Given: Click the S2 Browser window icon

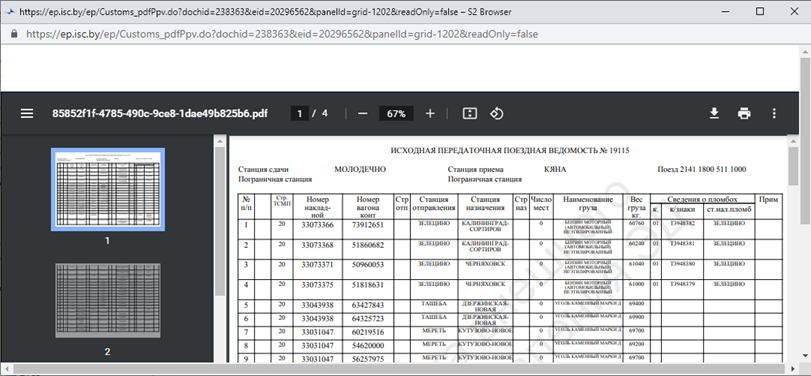Looking at the screenshot, I should (10, 11).
